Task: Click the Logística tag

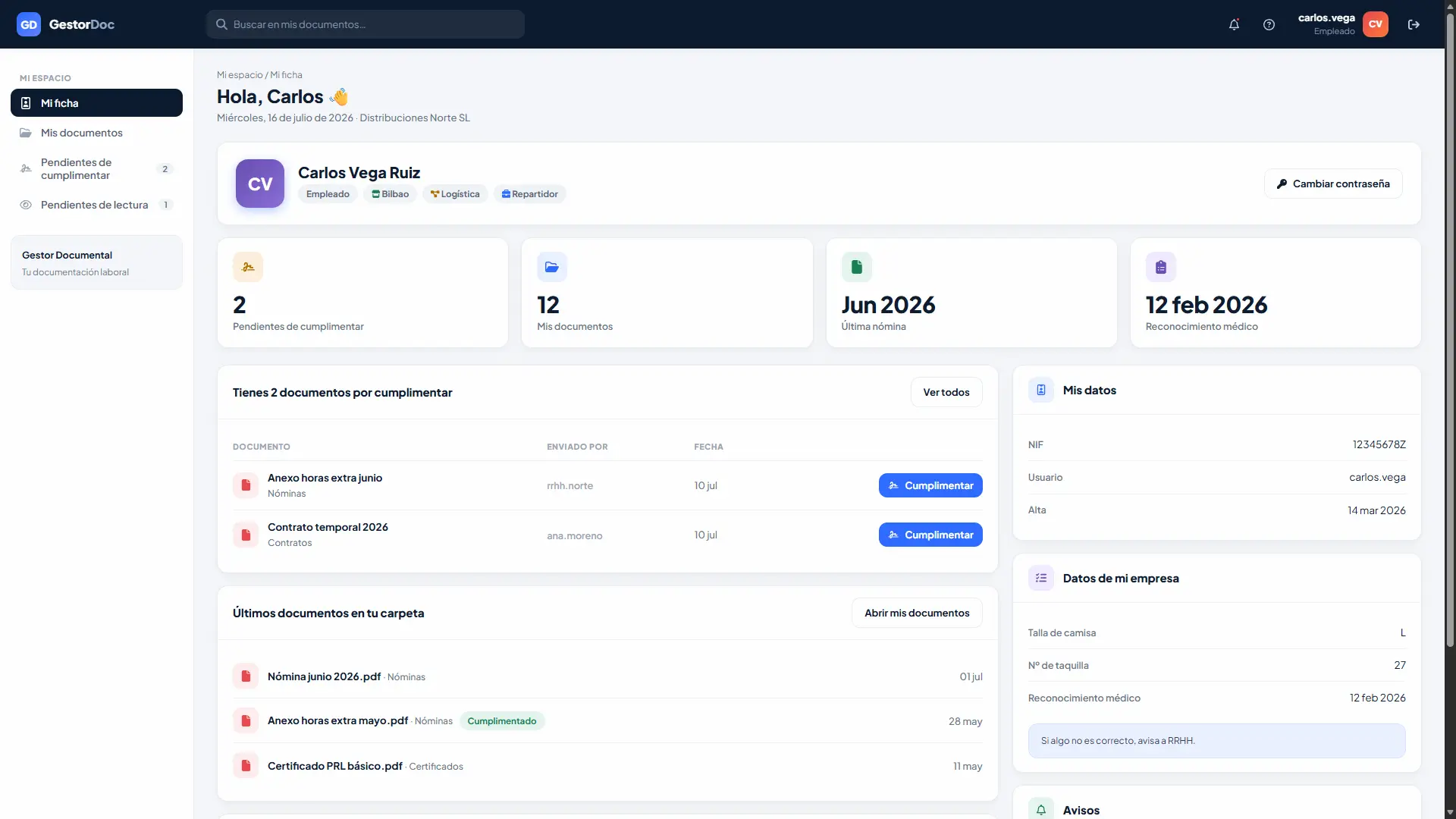Action: [x=455, y=194]
